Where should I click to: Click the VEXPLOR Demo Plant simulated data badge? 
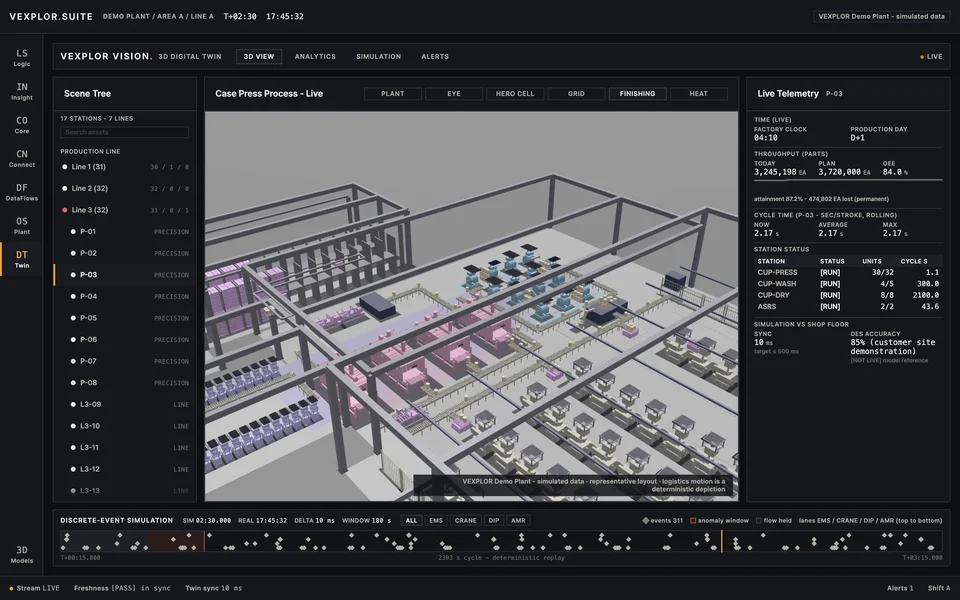tap(881, 17)
